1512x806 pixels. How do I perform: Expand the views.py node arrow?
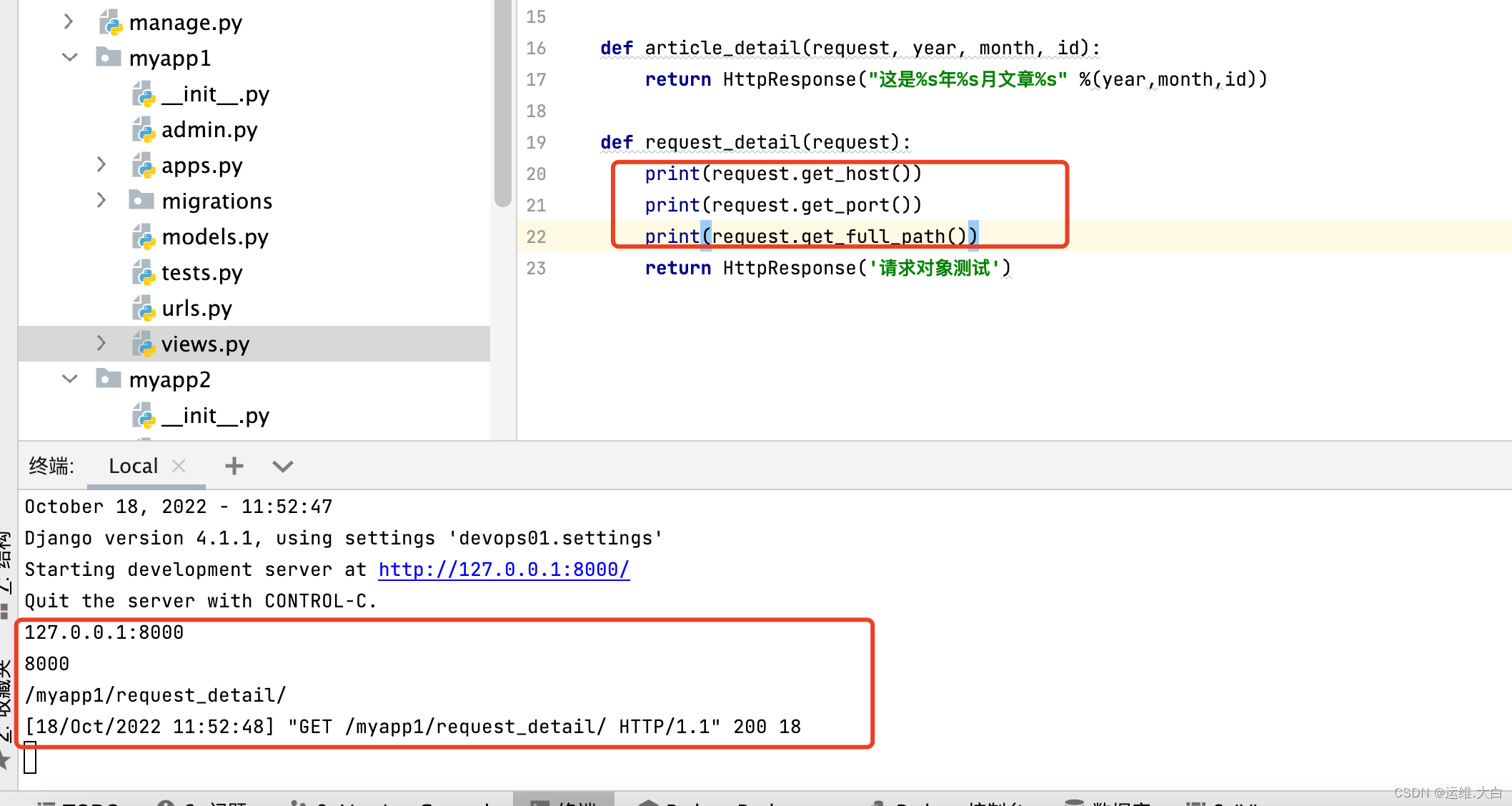101,343
